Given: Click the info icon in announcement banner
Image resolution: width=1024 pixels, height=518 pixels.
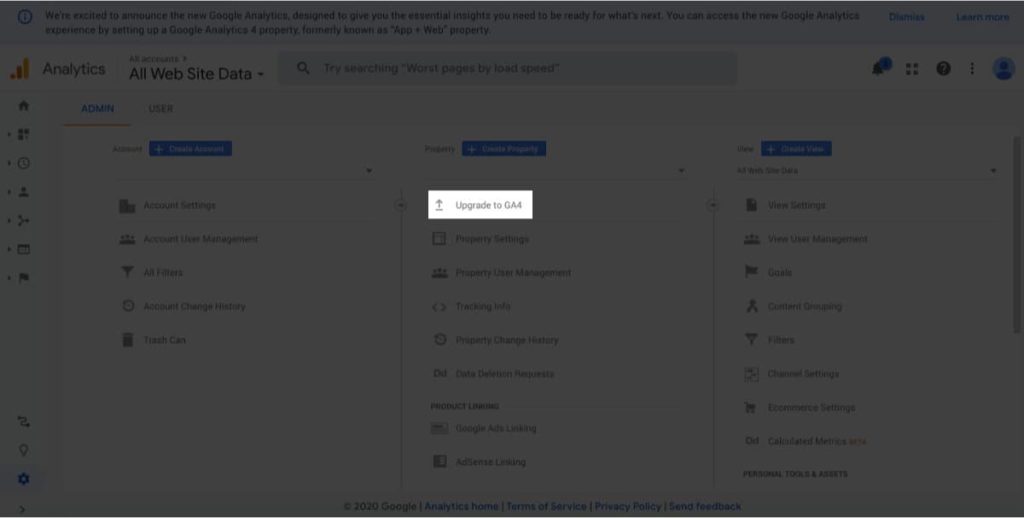Looking at the screenshot, I should pyautogui.click(x=25, y=17).
